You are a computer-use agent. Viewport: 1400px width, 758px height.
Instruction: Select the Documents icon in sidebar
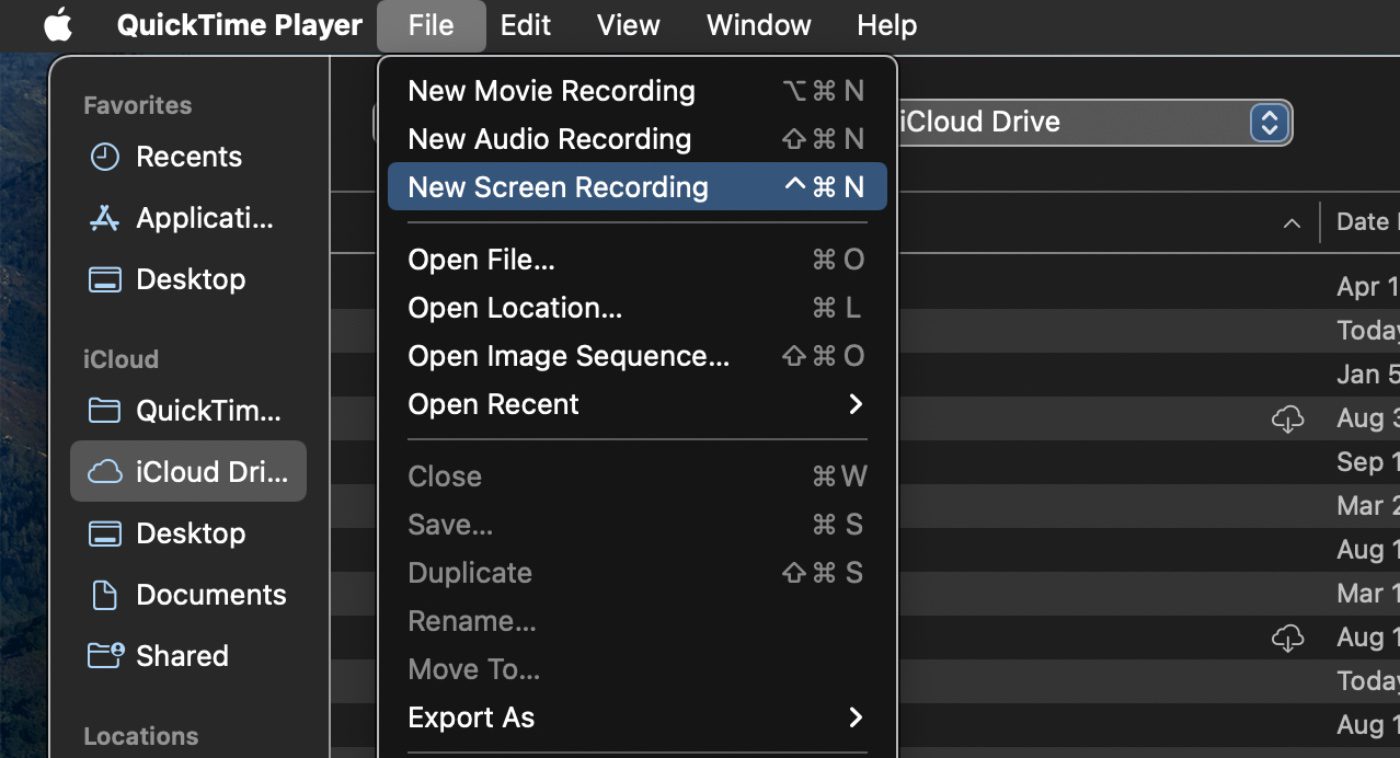(x=105, y=595)
